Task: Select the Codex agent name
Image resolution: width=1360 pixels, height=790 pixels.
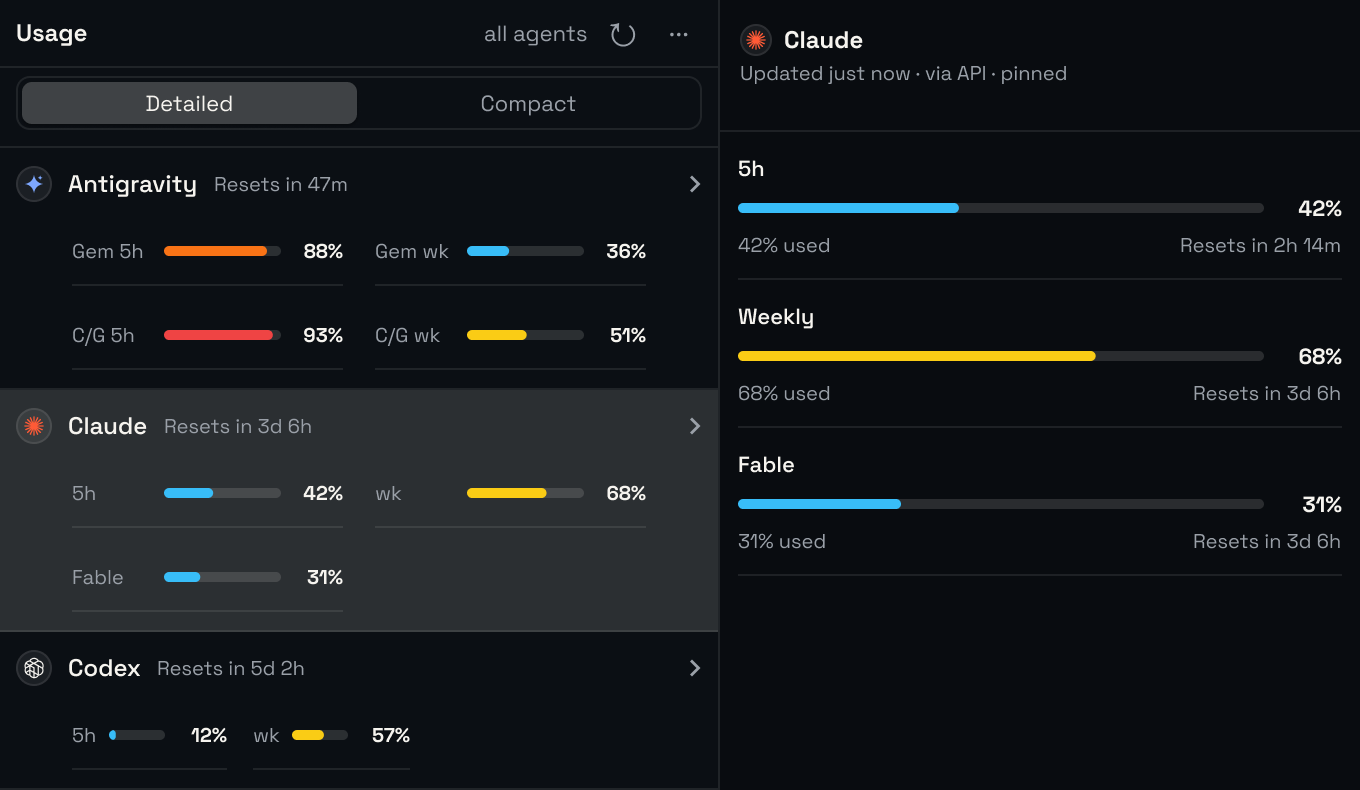Action: [x=104, y=668]
